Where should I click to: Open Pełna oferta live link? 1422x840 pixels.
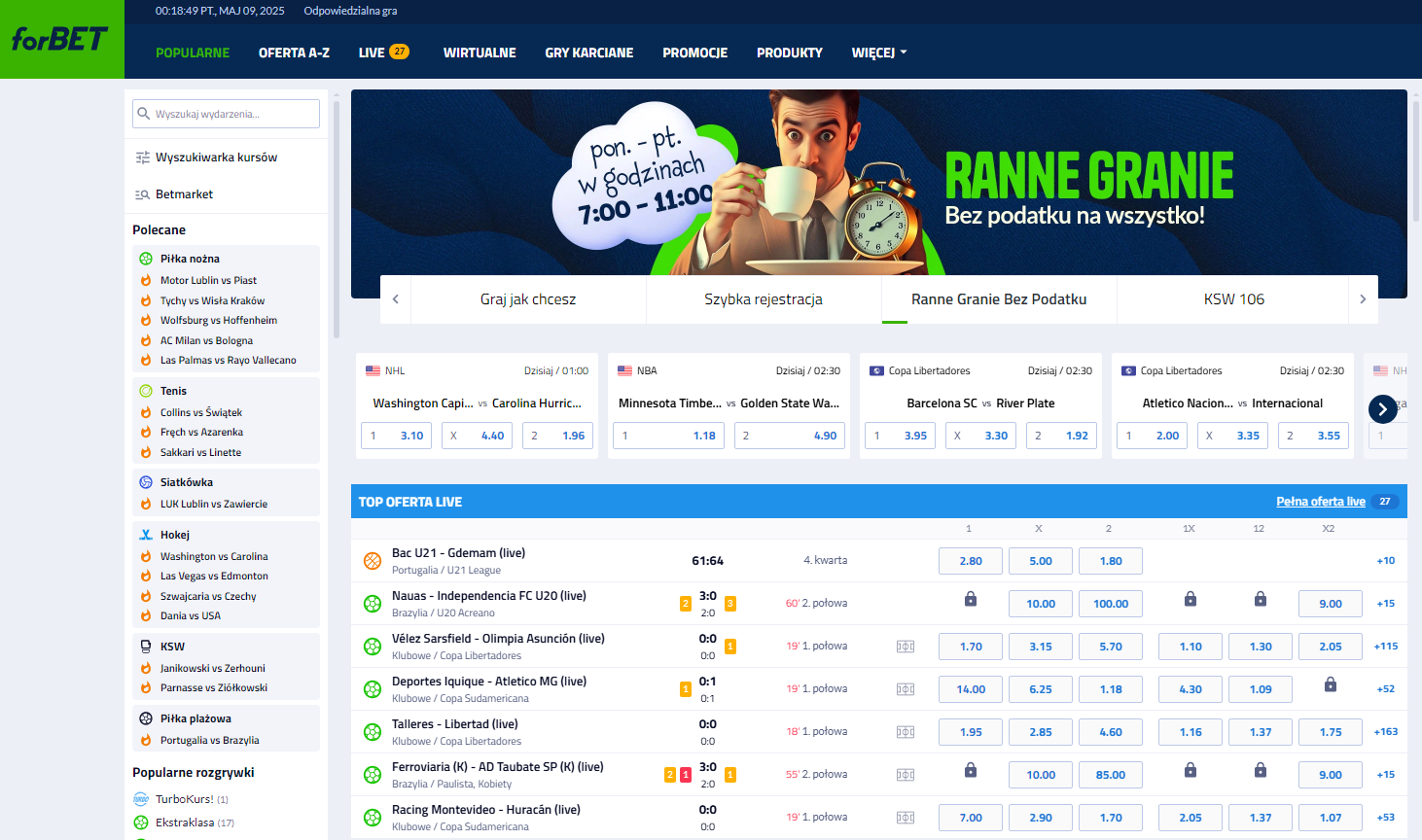1321,502
